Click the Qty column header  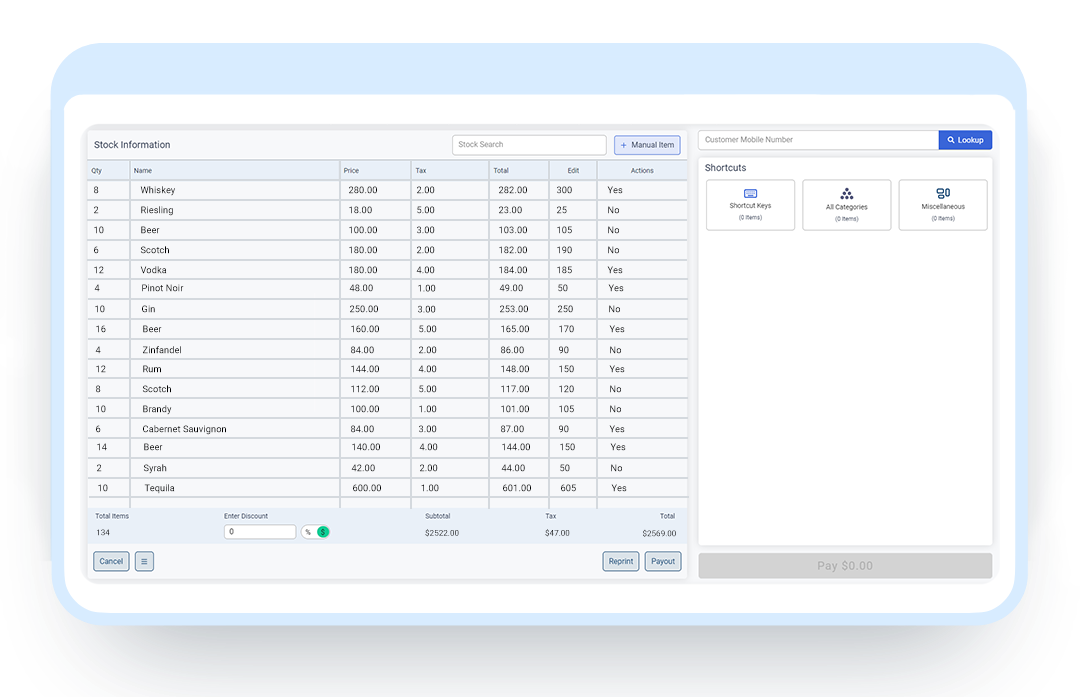[x=96, y=171]
